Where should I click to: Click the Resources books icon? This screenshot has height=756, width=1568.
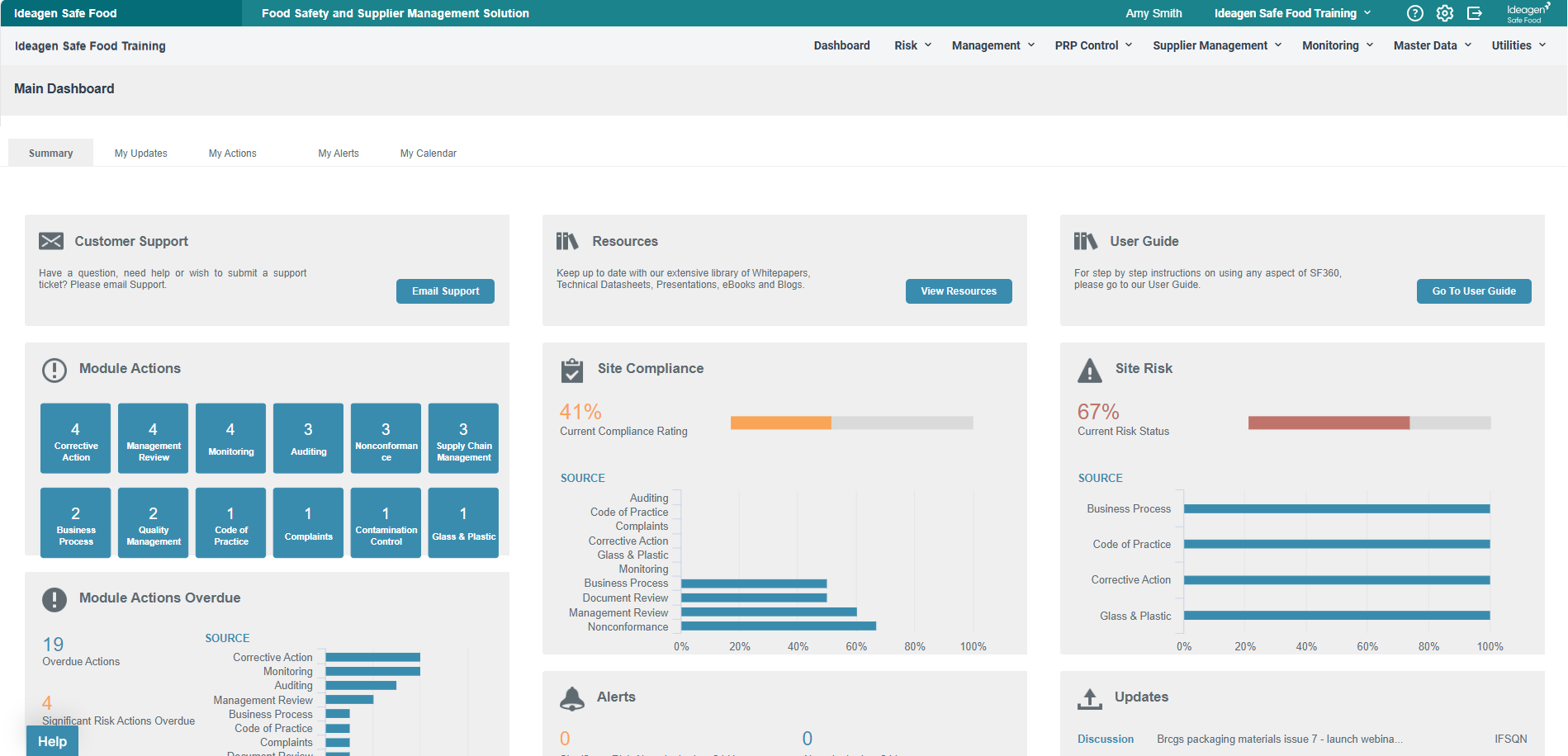point(567,241)
